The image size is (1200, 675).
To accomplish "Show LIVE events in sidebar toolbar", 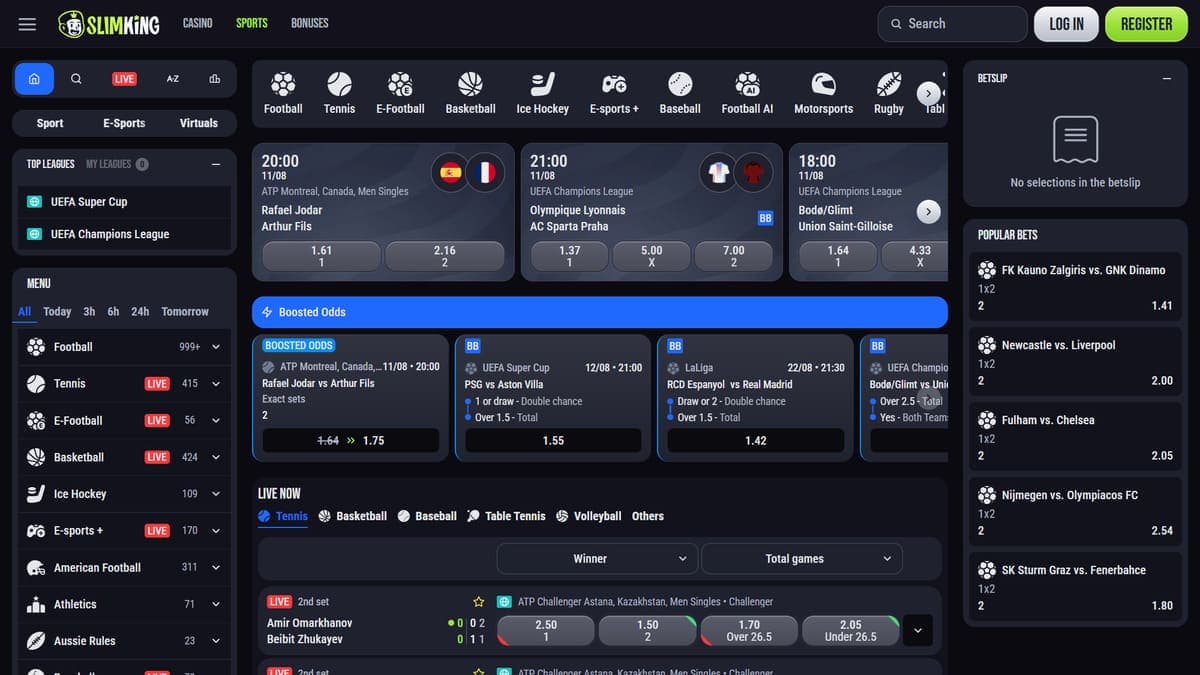I will click(x=124, y=79).
